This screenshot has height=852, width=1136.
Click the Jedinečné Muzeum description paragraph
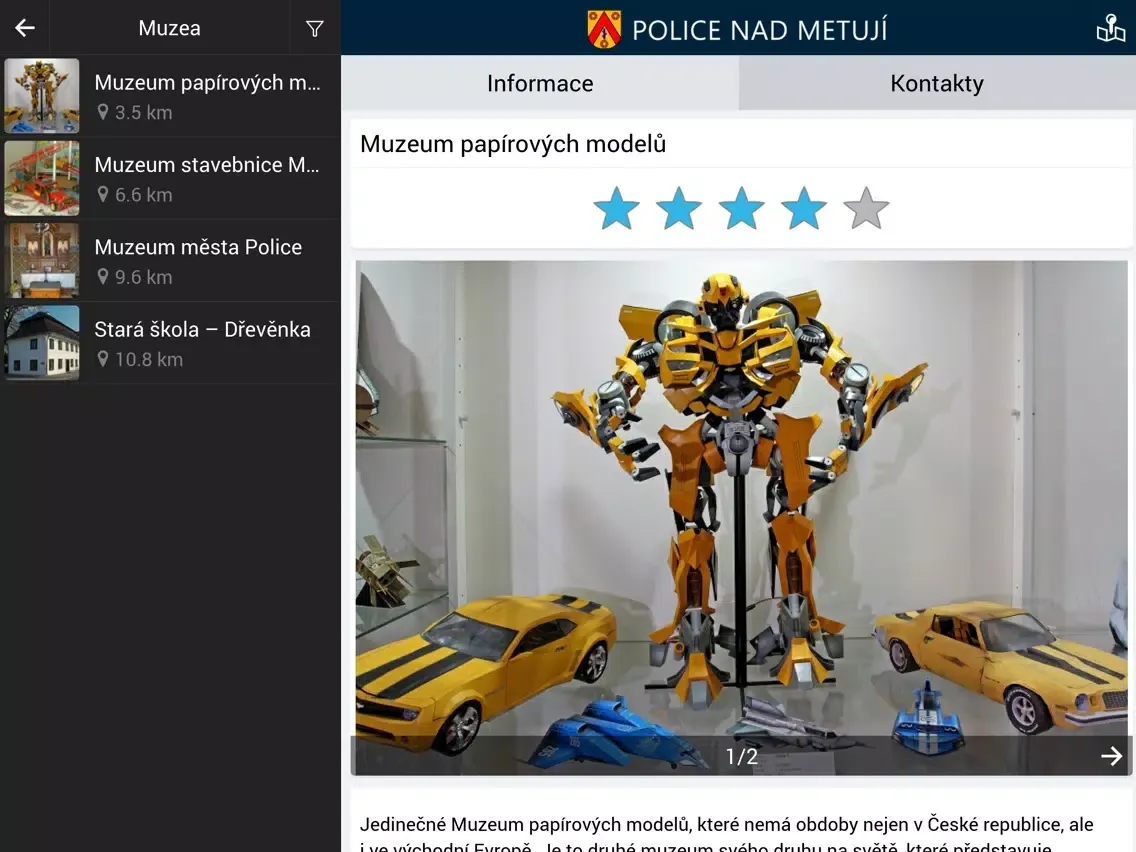[727, 835]
